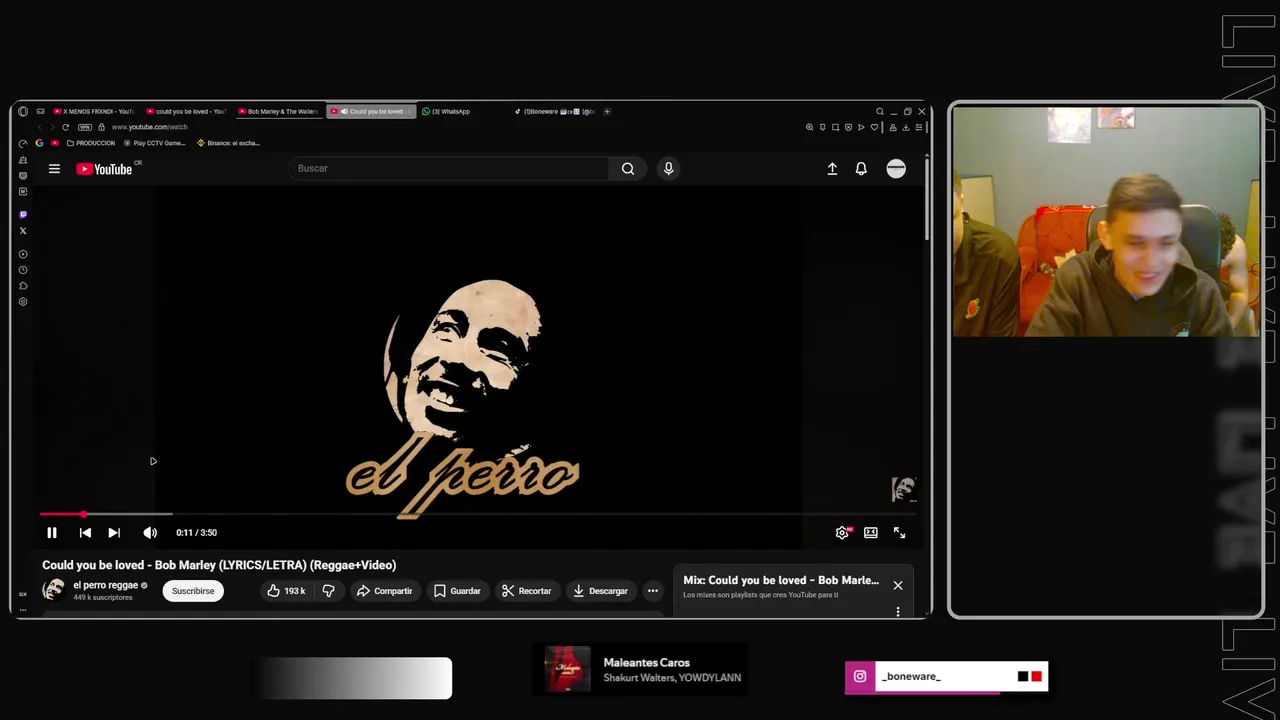The width and height of the screenshot is (1280, 720).
Task: Click the Compartir share button
Action: pyautogui.click(x=384, y=591)
